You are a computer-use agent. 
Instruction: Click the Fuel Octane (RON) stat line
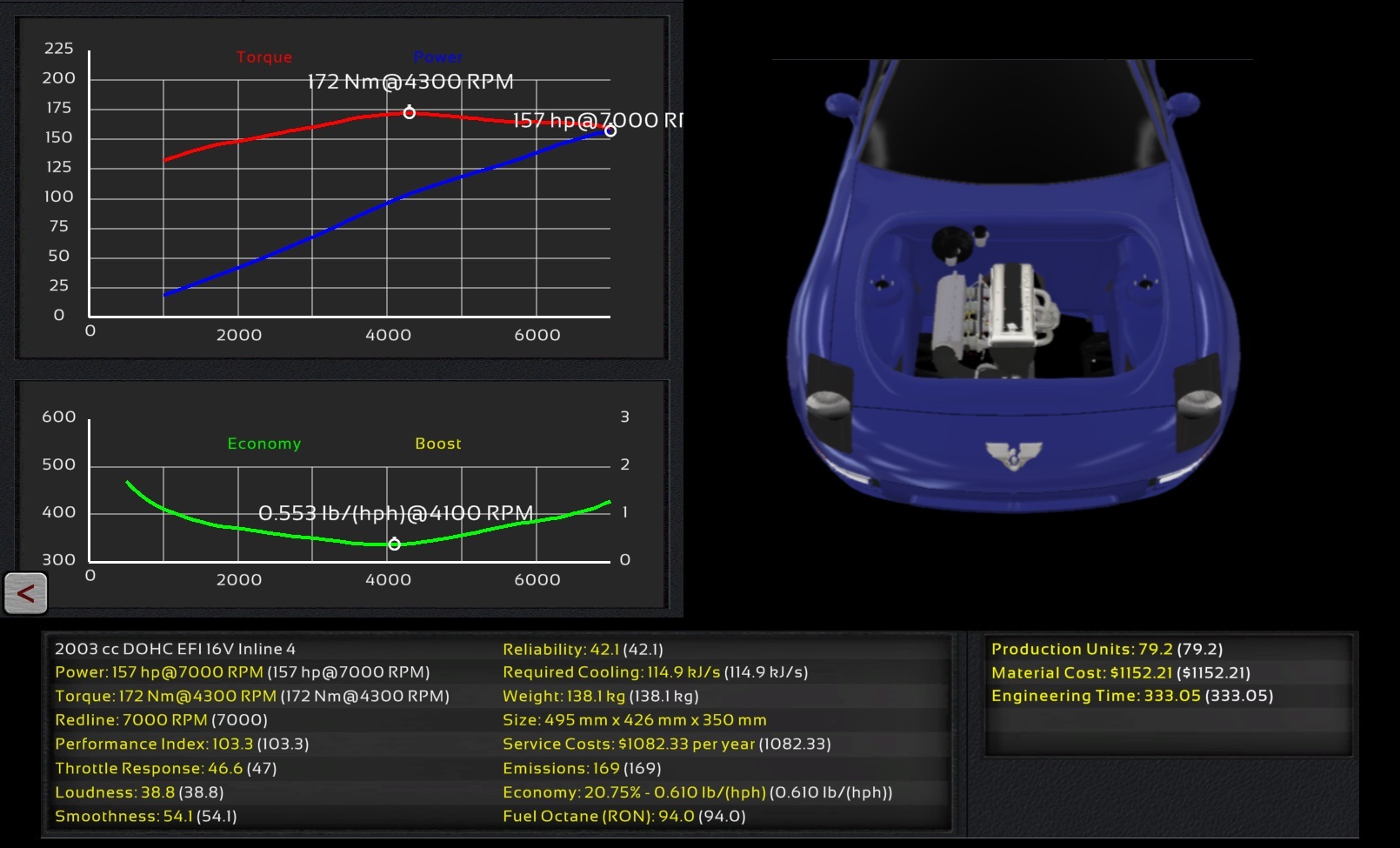[623, 817]
